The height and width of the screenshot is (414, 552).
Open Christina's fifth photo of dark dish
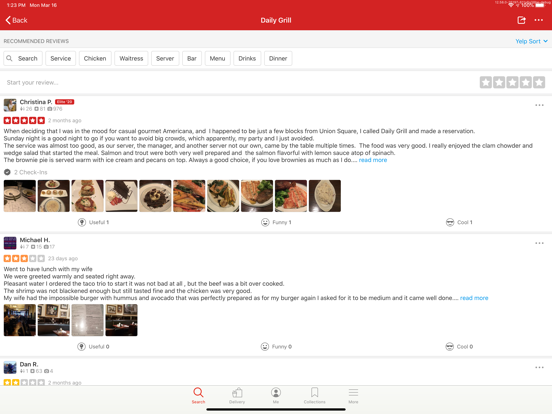(x=155, y=196)
